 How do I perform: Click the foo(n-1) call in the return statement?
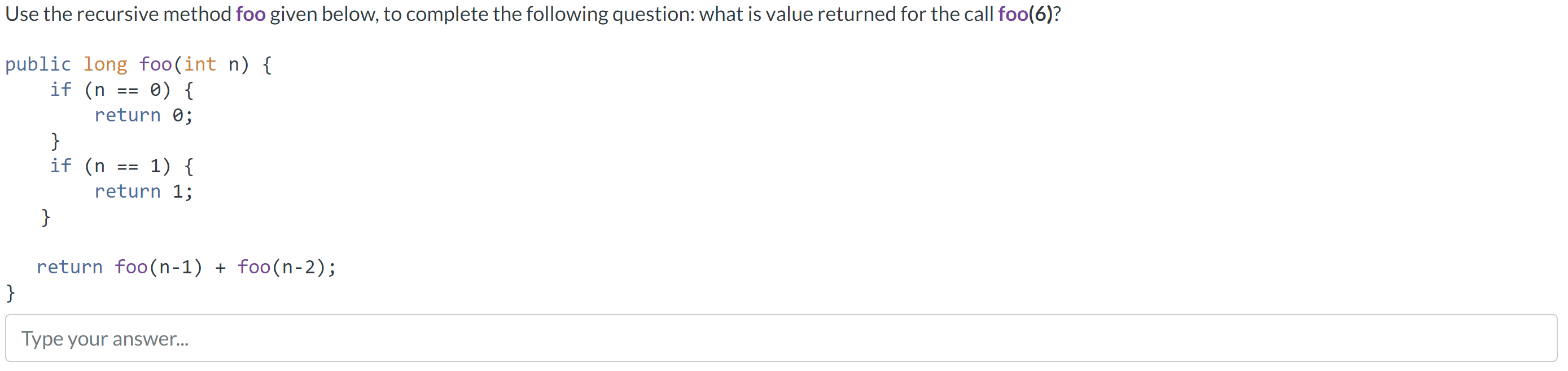pyautogui.click(x=160, y=266)
